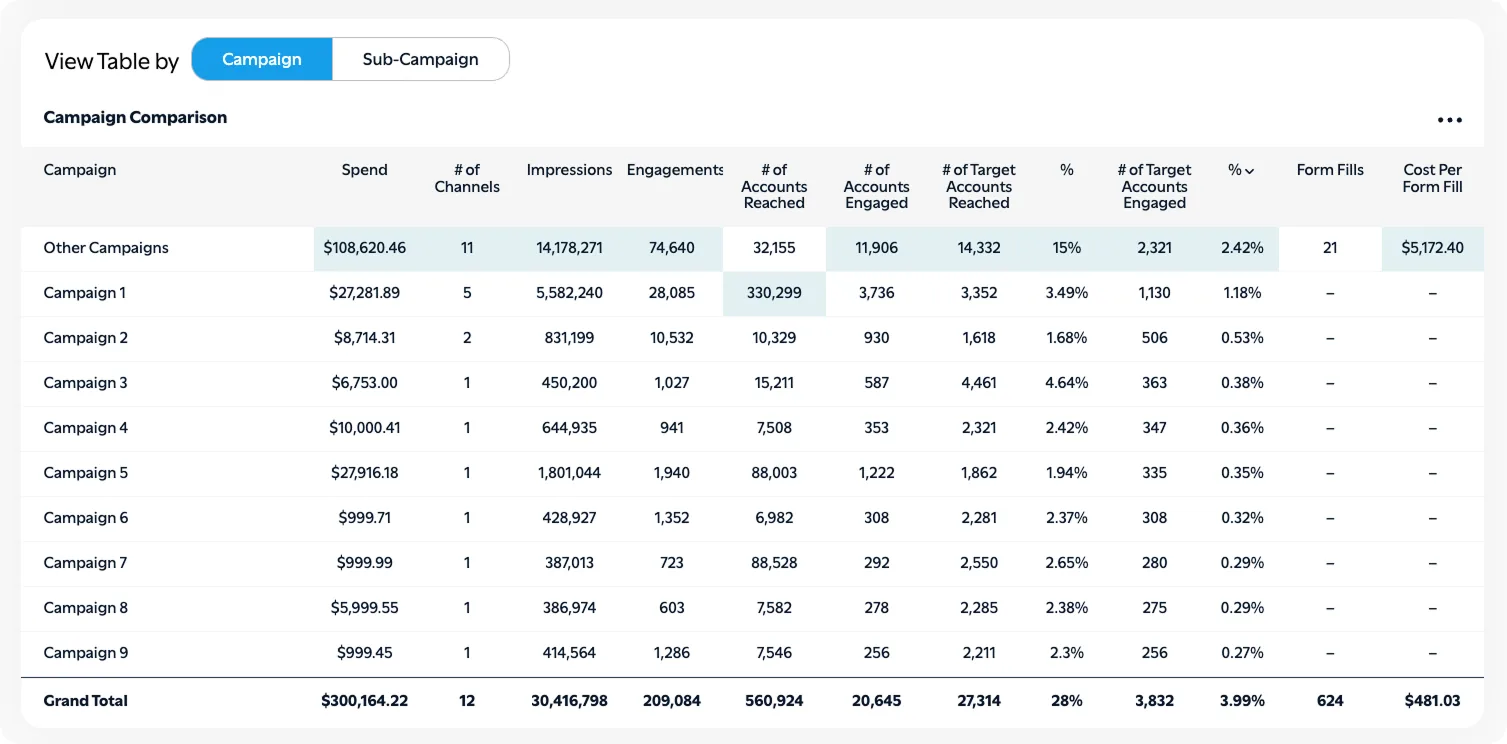
Task: Sort by the Engagements column header
Action: [x=674, y=170]
